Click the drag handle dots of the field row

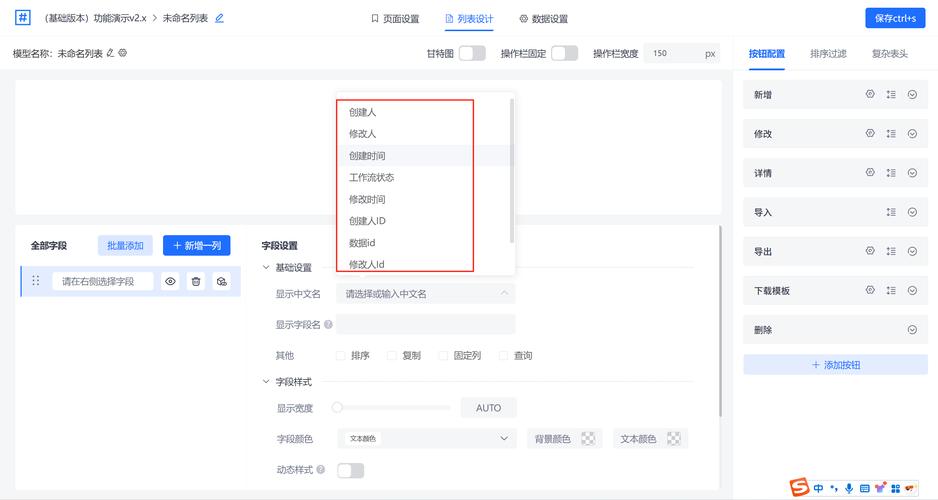pyautogui.click(x=36, y=281)
